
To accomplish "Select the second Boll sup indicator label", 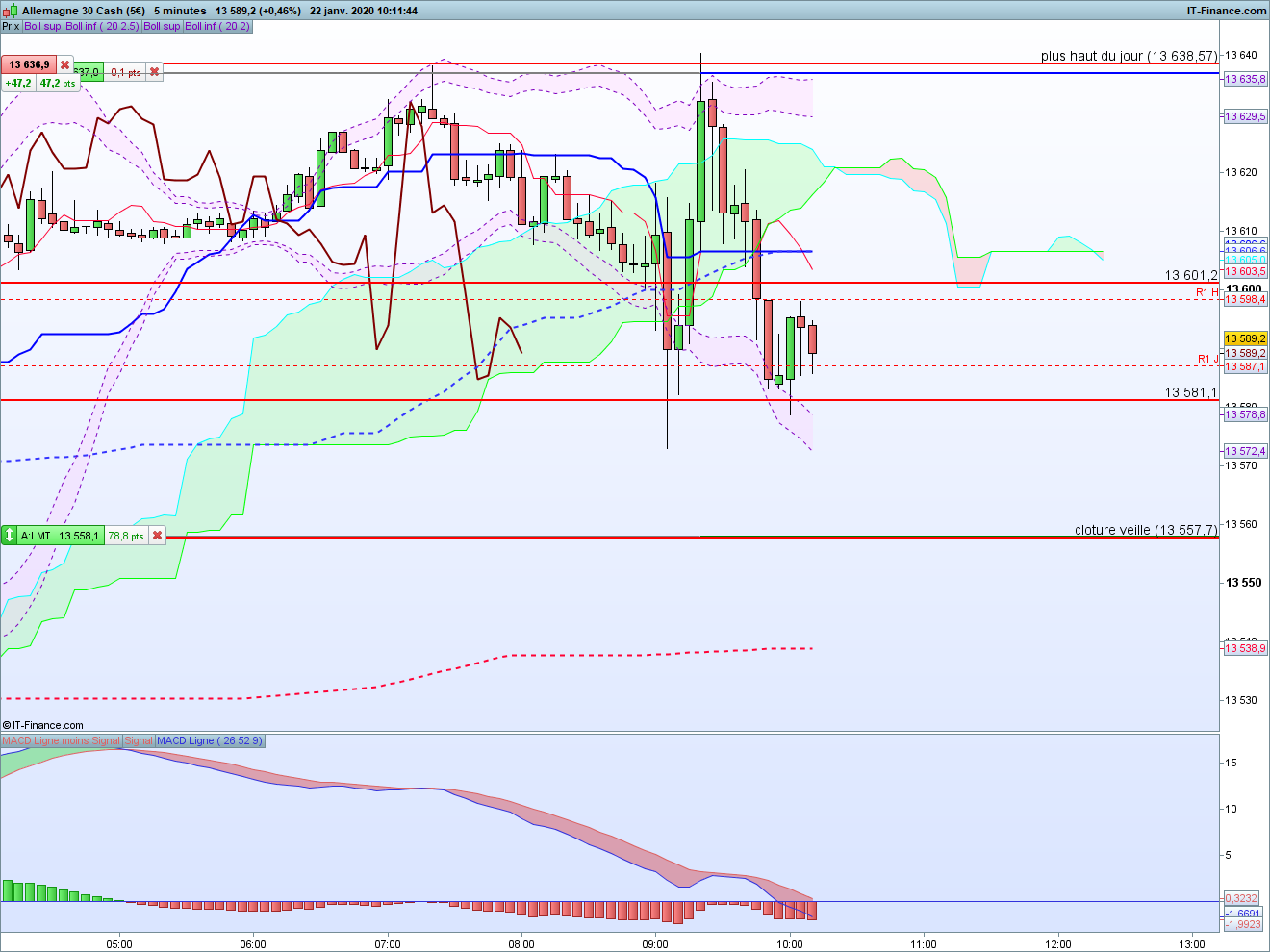I will coord(162,26).
